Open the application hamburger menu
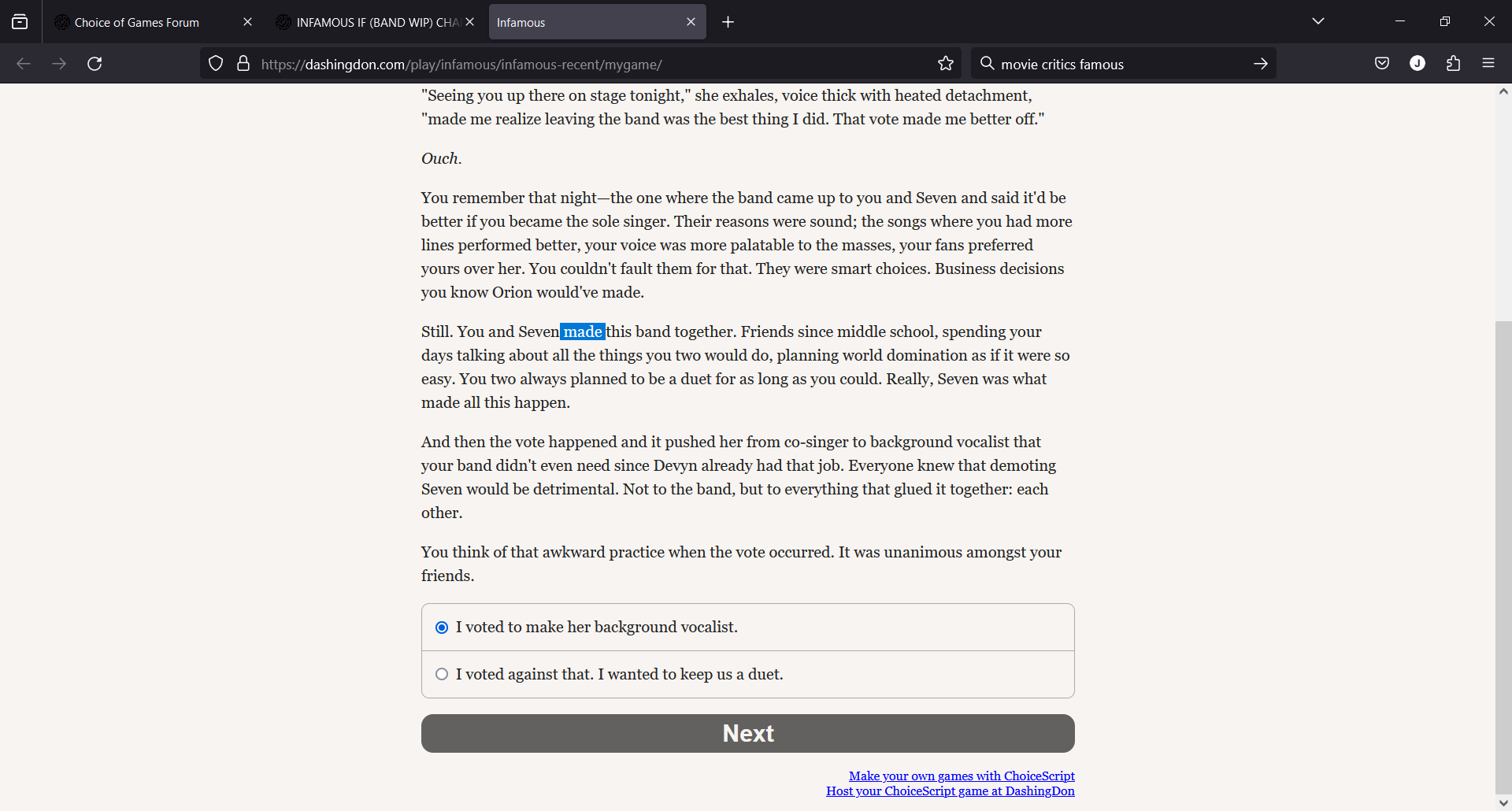The image size is (1512, 811). tap(1488, 64)
